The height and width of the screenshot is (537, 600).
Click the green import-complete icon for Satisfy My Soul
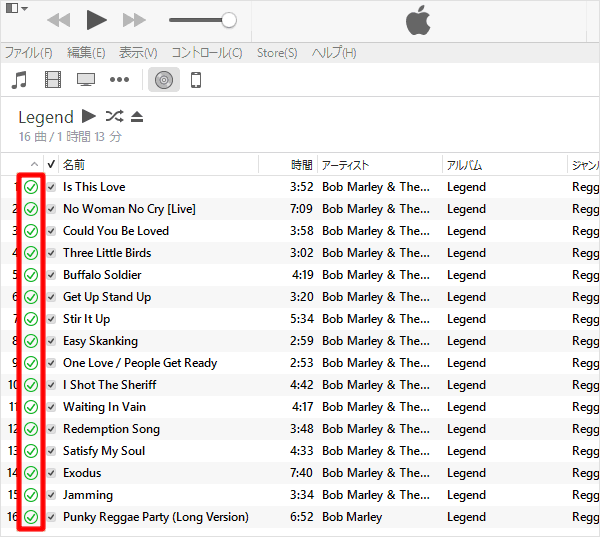coord(31,451)
